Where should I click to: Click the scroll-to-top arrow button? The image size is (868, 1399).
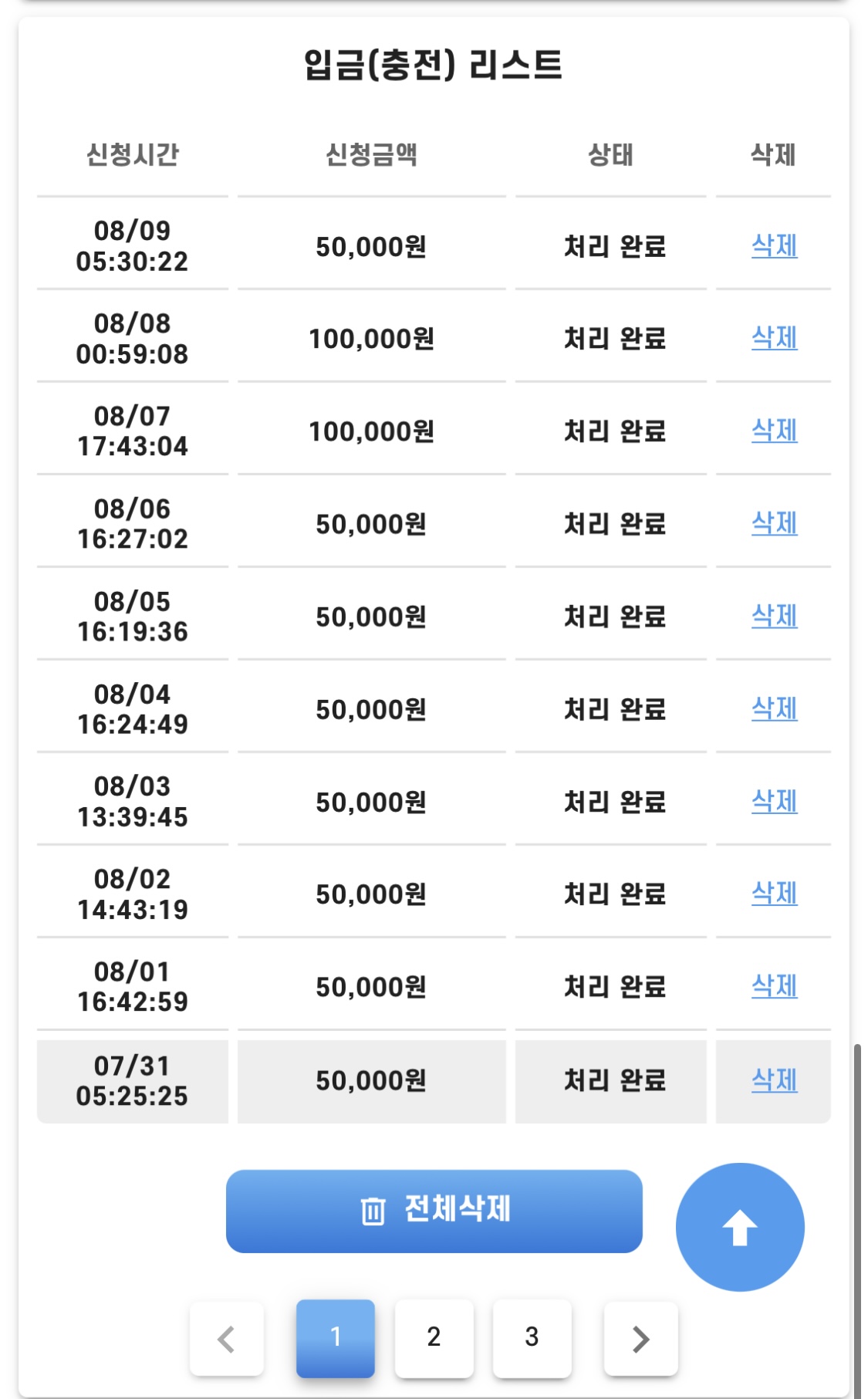(739, 1226)
